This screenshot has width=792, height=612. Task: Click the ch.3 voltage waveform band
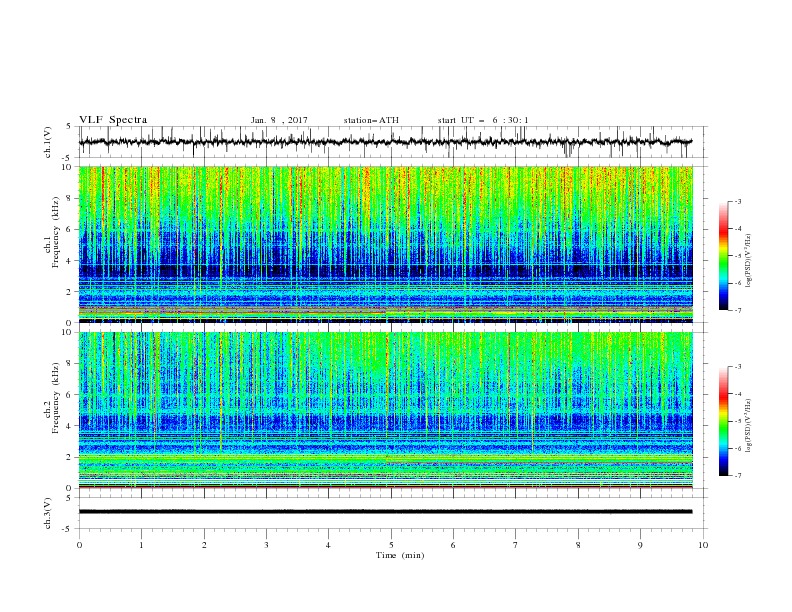[x=385, y=512]
